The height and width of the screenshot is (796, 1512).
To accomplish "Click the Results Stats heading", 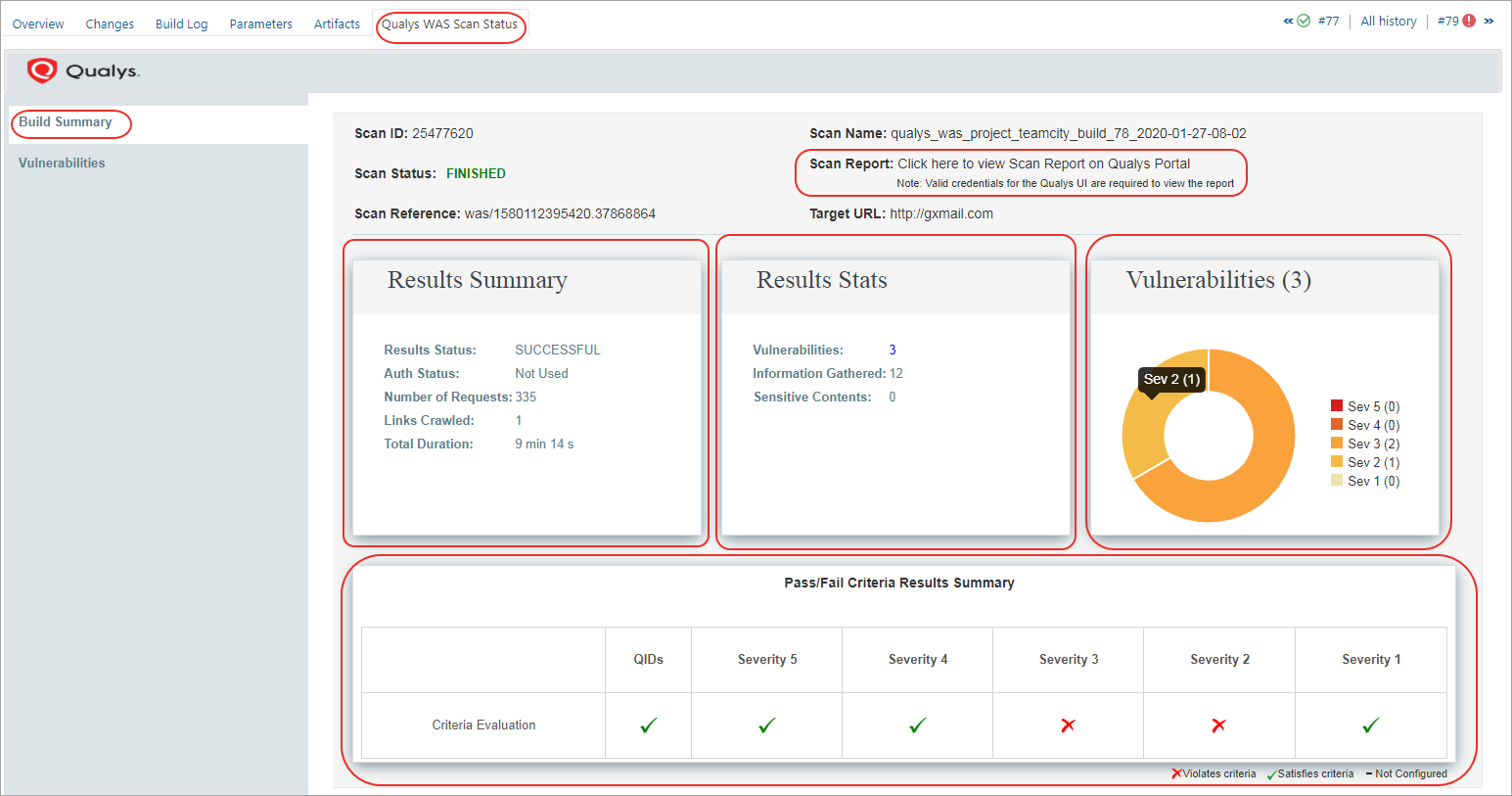I will [x=822, y=280].
